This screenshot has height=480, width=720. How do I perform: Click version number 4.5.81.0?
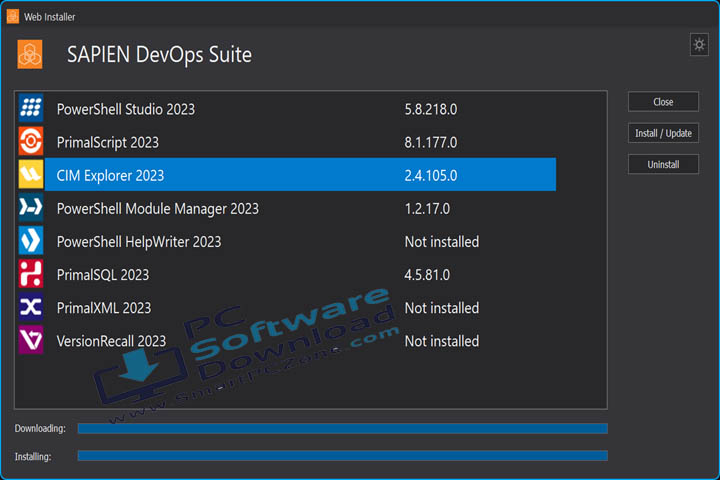pyautogui.click(x=427, y=275)
